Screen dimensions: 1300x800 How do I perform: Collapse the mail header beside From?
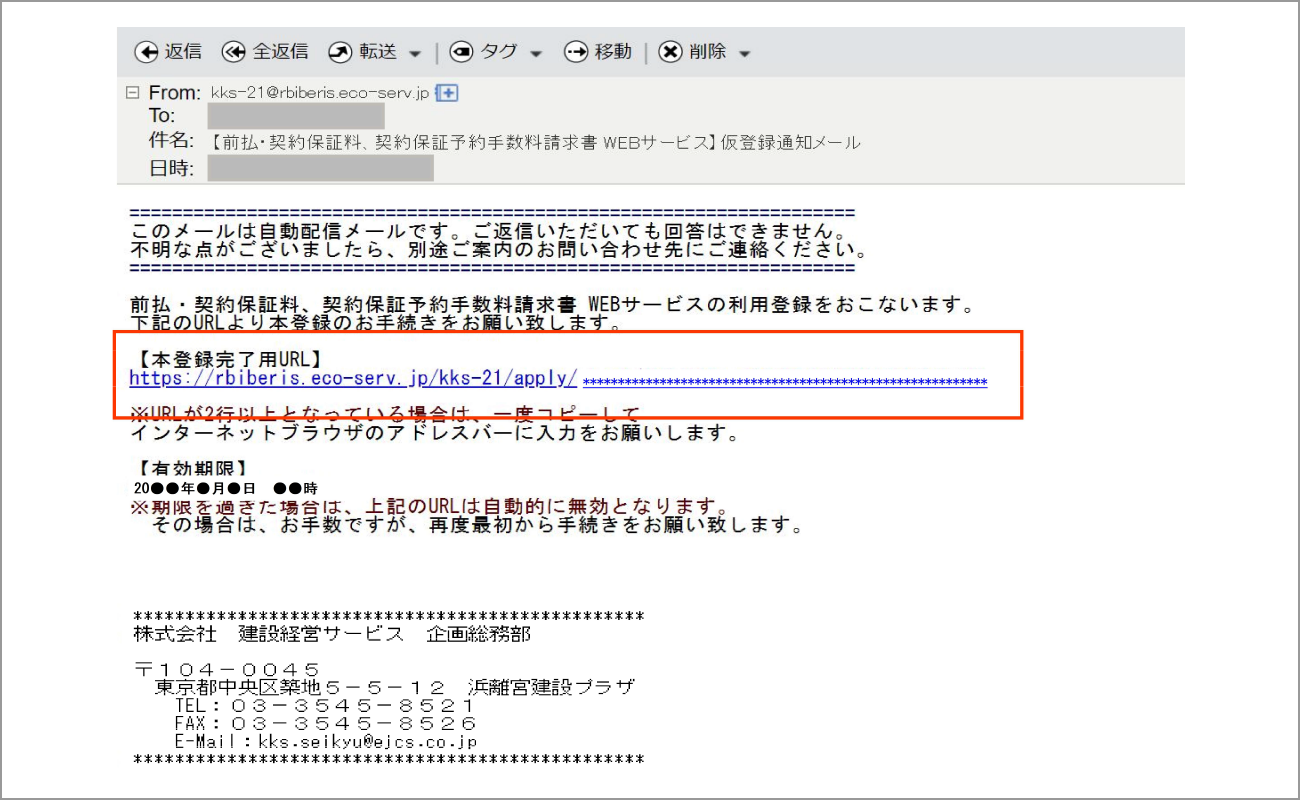point(132,93)
